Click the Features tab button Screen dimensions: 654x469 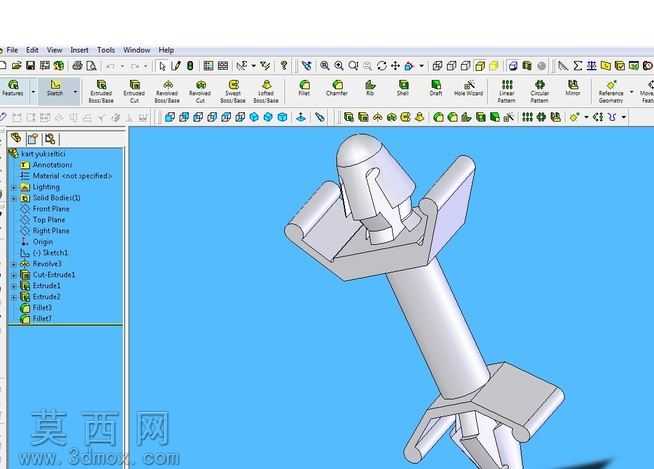13,88
